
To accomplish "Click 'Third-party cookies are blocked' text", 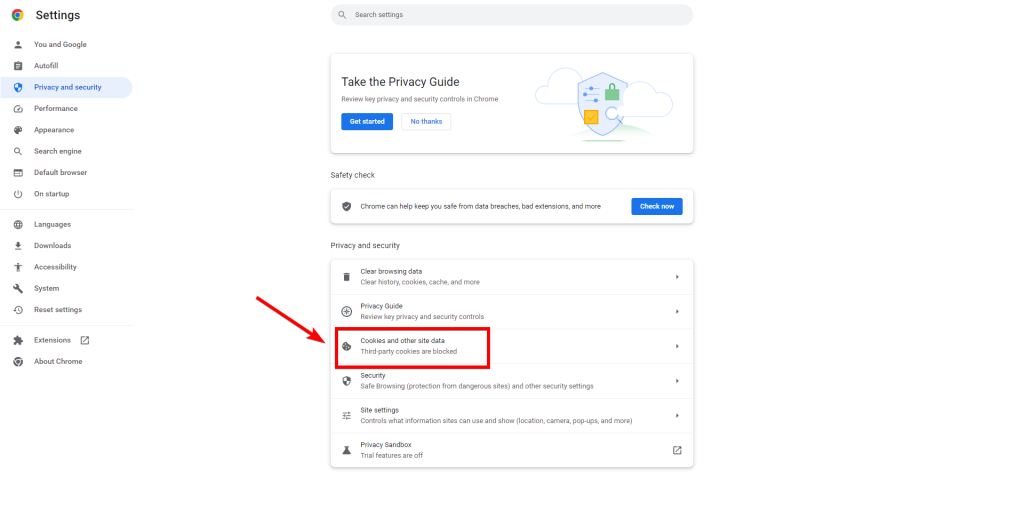I will (409, 352).
